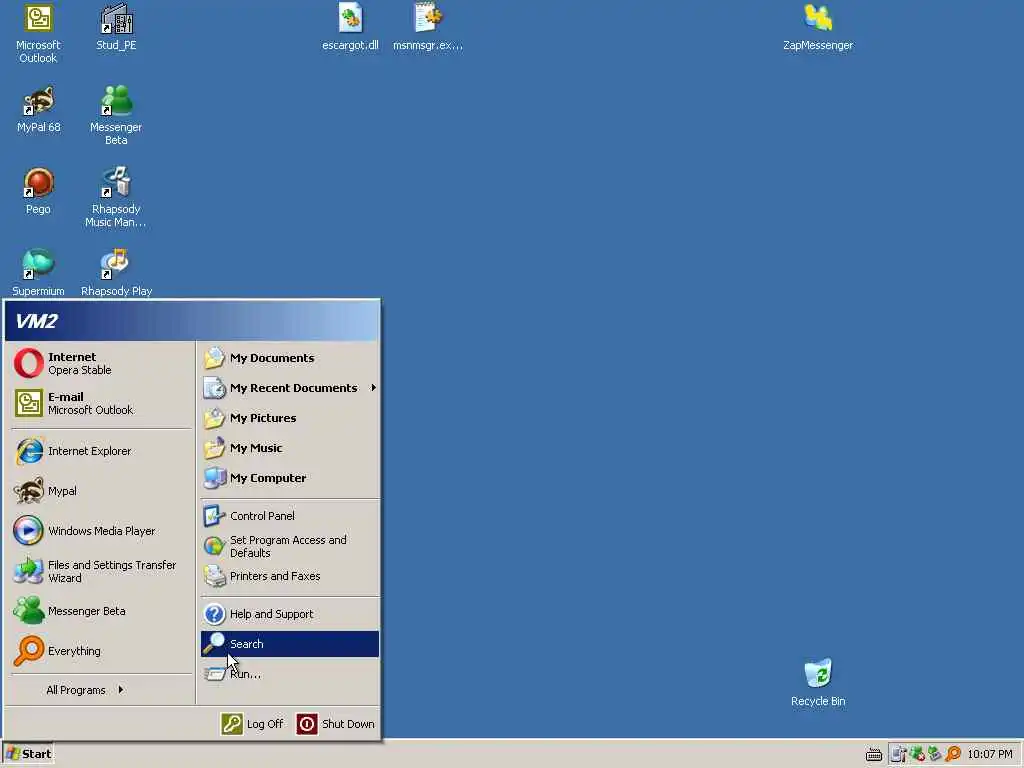
Task: Open Printers and Faxes
Action: 289,576
